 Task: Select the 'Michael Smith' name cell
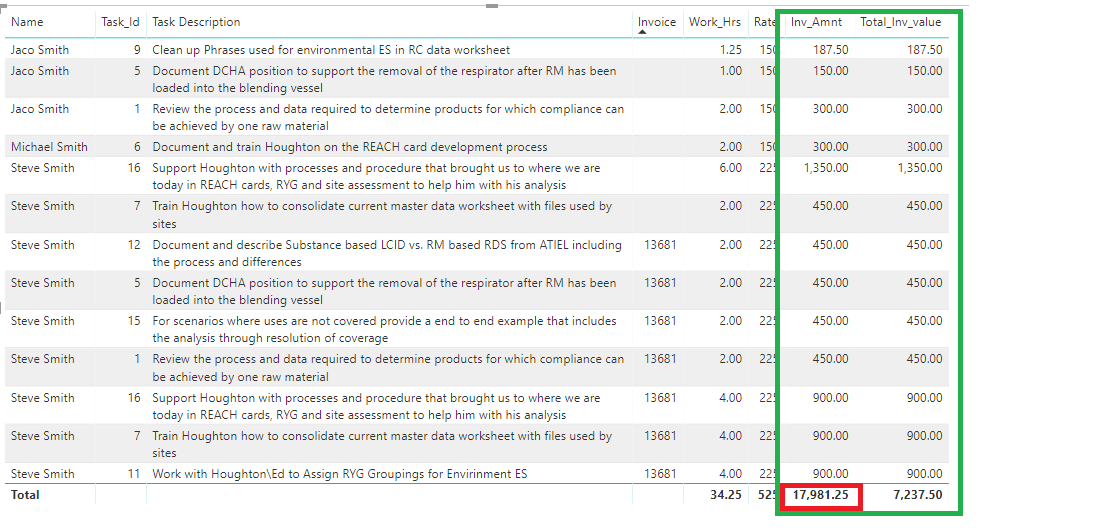coord(49,147)
